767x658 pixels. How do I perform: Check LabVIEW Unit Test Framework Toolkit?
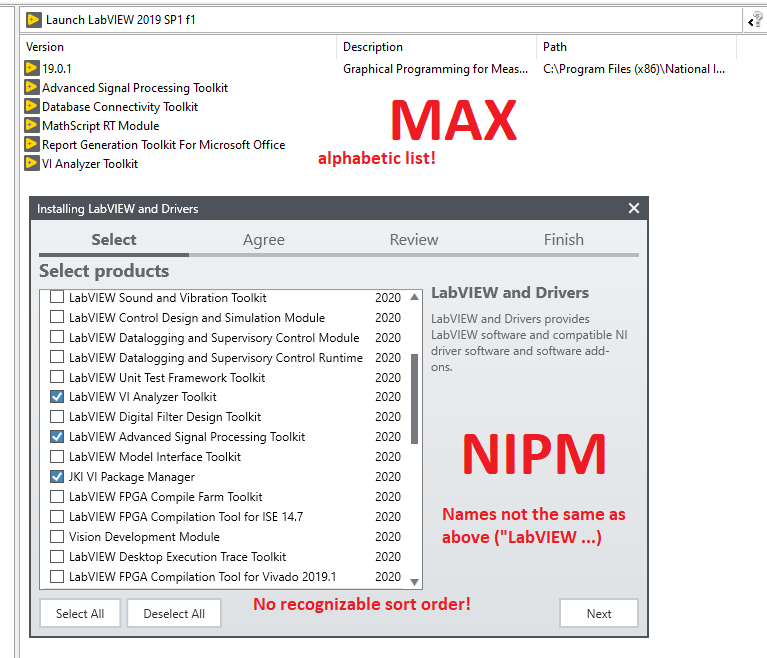57,377
